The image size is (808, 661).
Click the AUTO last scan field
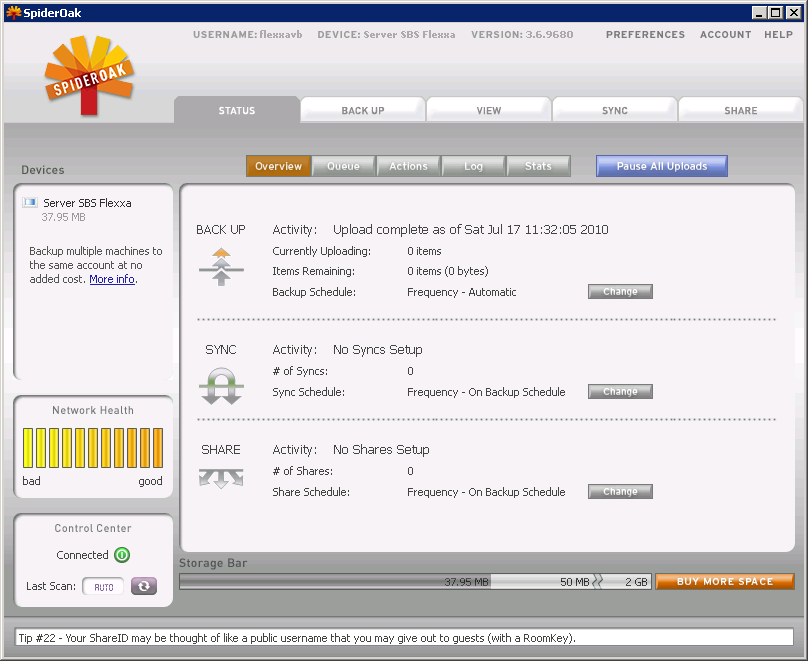point(103,587)
